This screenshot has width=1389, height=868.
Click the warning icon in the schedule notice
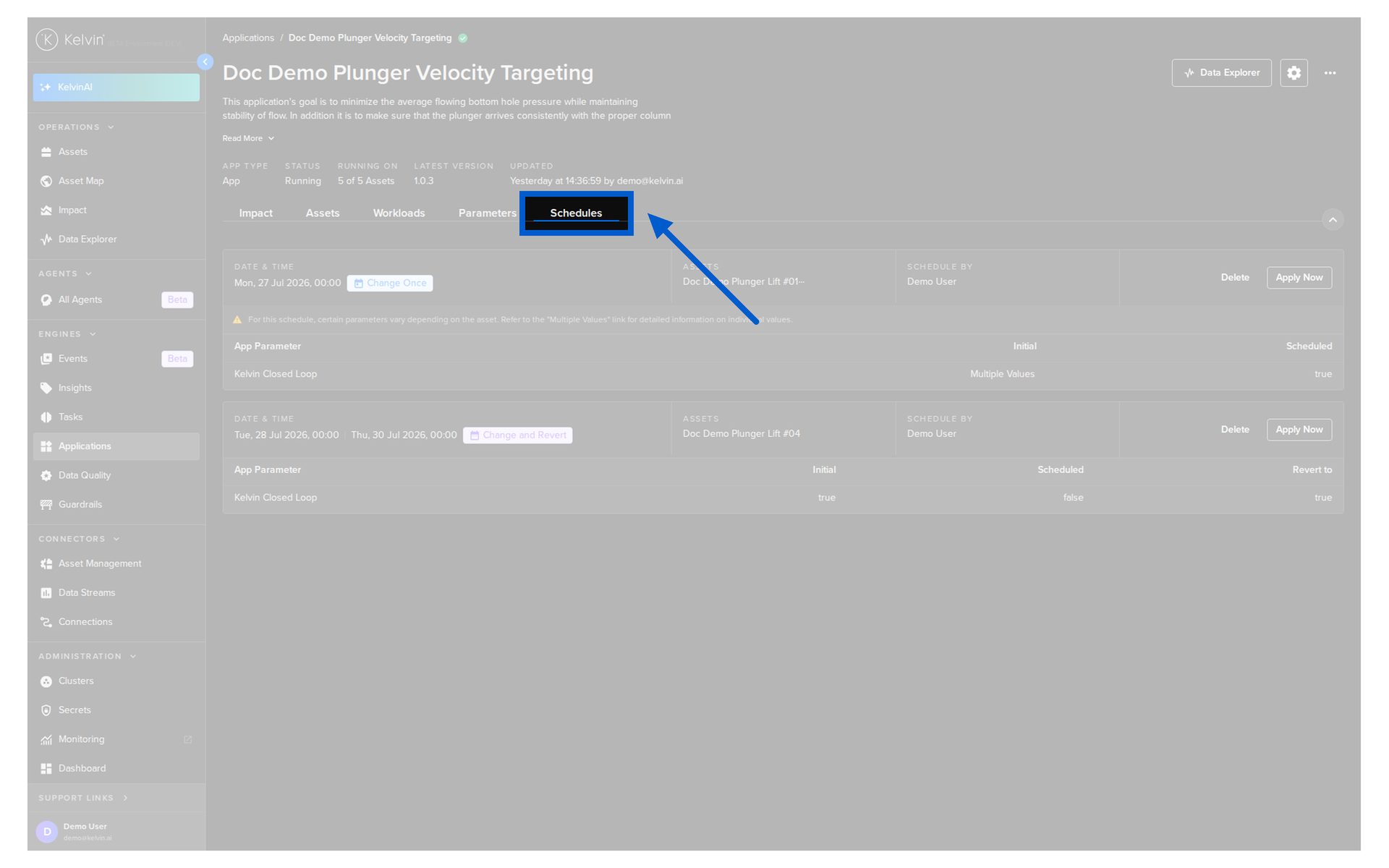pos(237,320)
